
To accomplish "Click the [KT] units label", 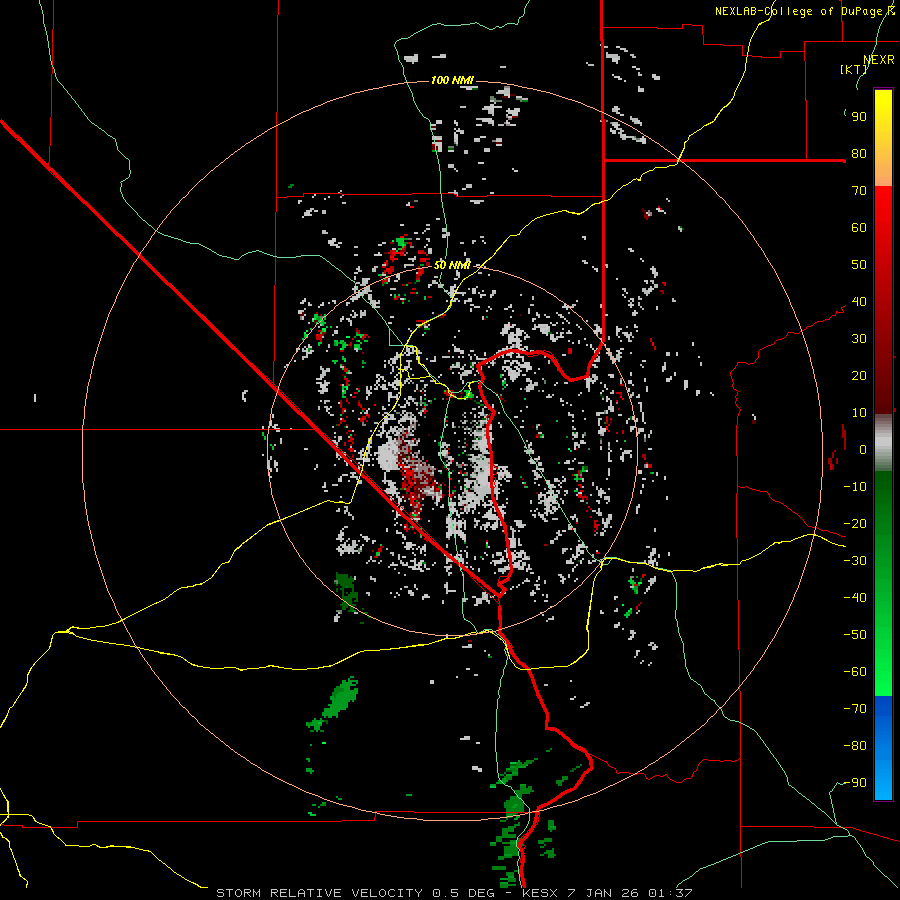I will pos(854,69).
